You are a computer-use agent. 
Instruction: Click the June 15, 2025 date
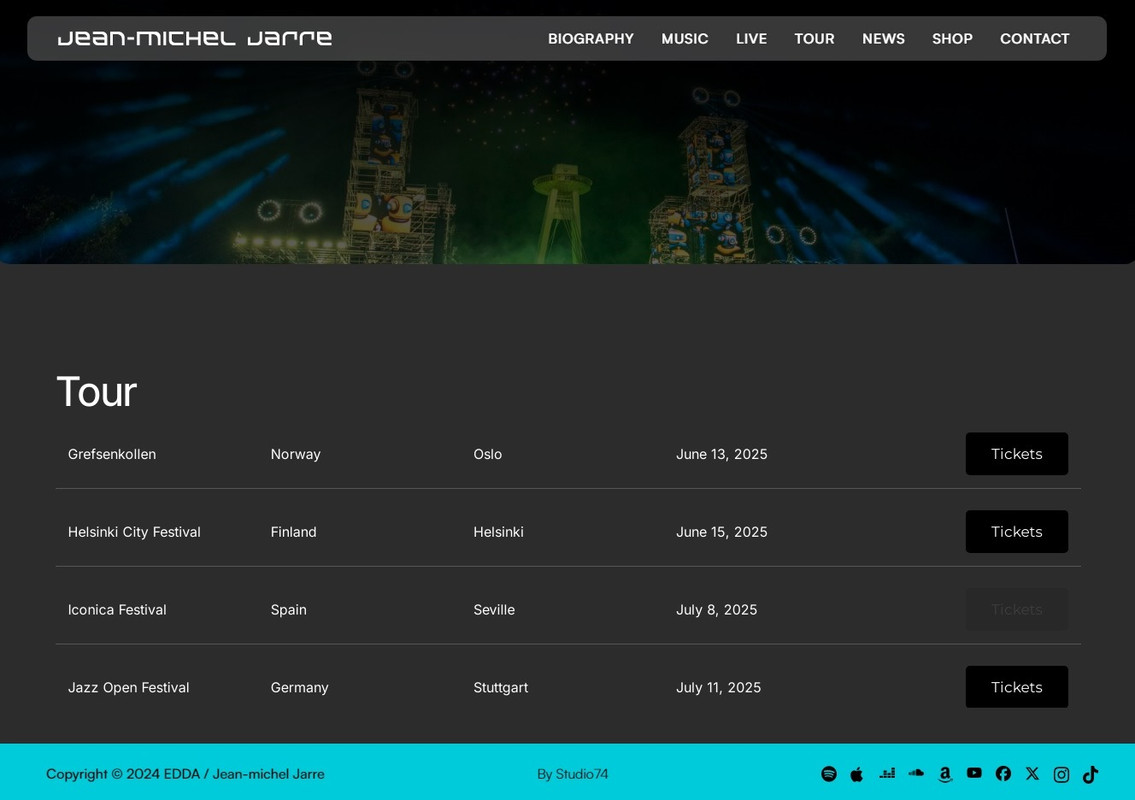coord(722,531)
